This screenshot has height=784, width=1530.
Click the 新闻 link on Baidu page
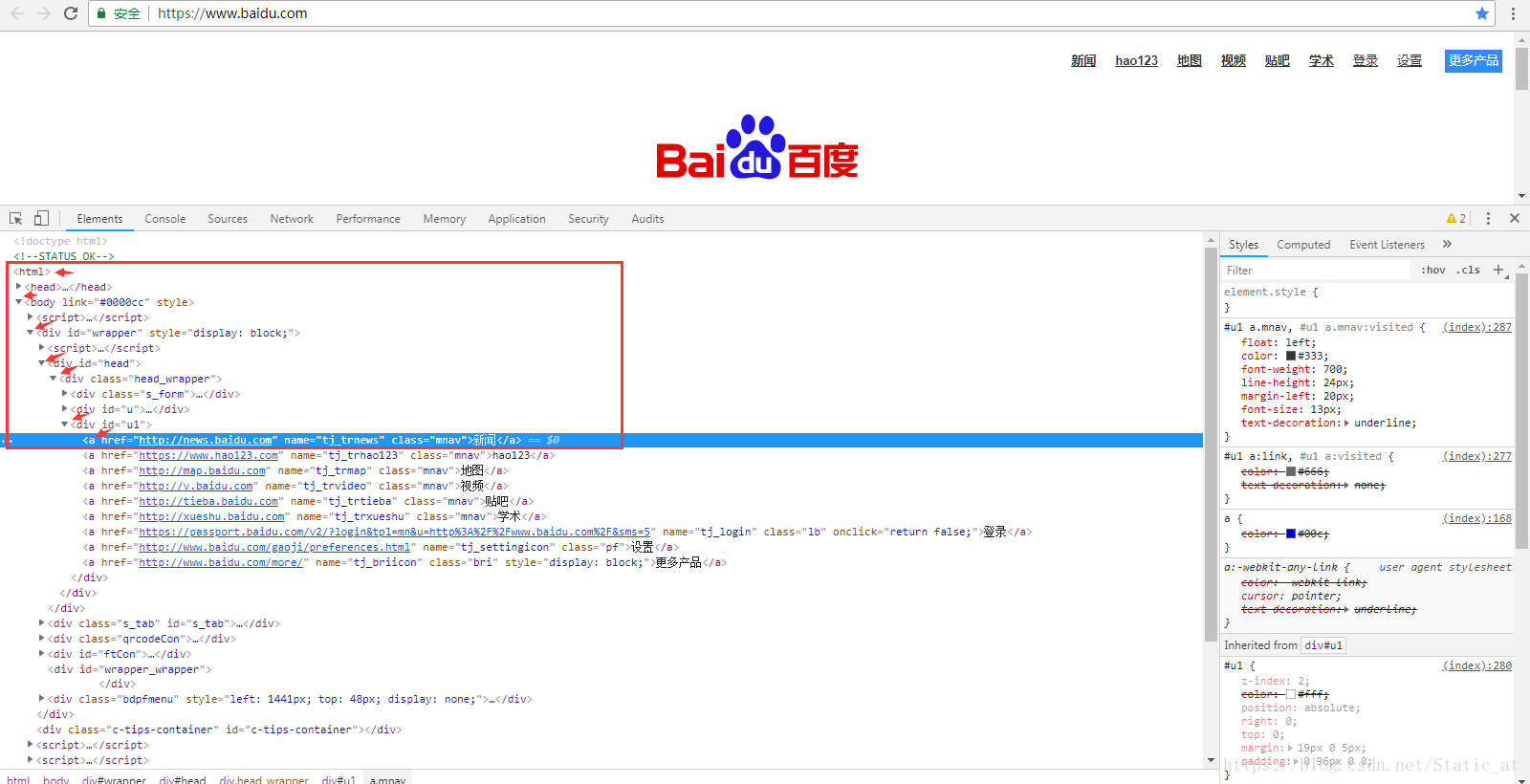point(1083,60)
